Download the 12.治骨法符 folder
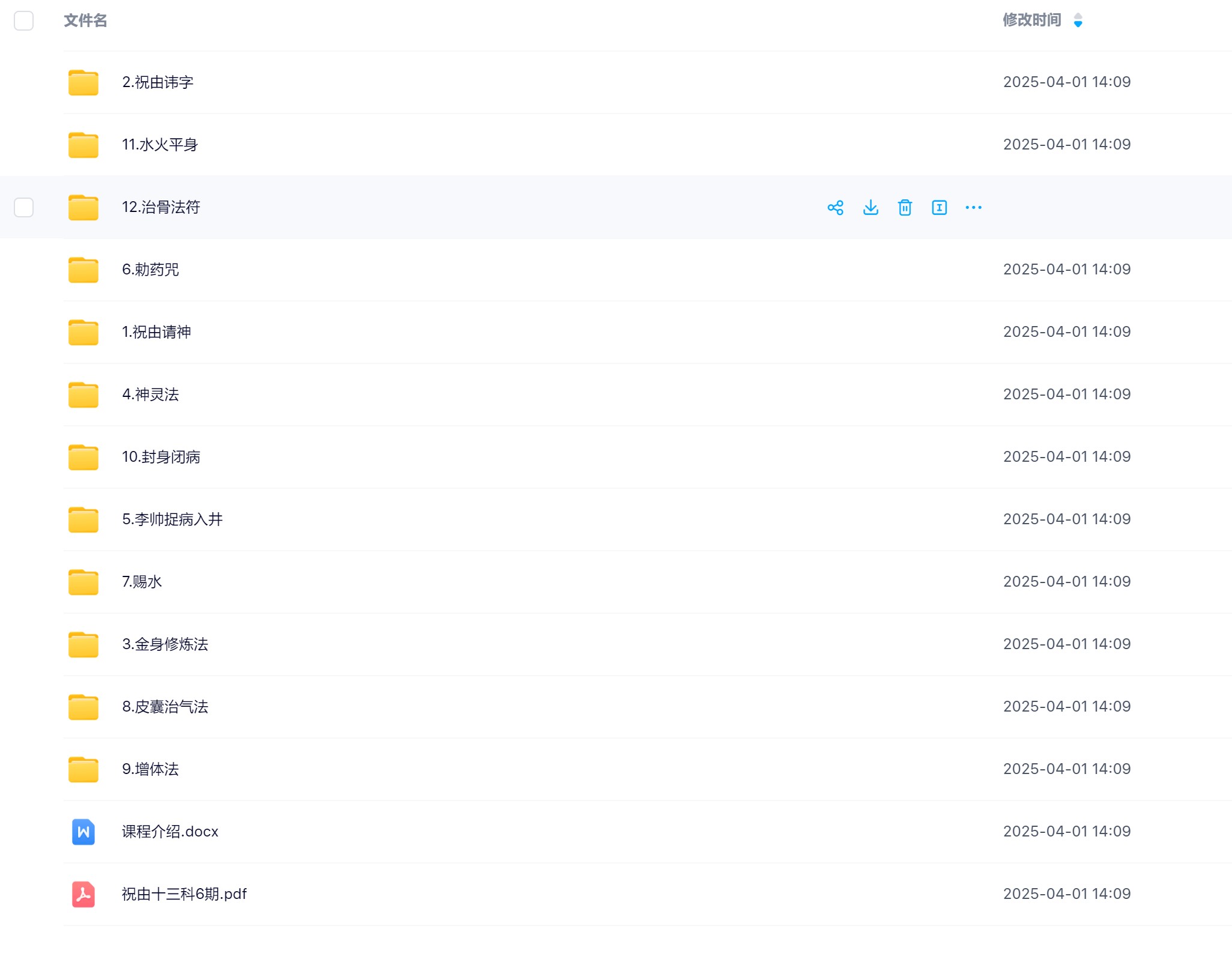 [870, 208]
